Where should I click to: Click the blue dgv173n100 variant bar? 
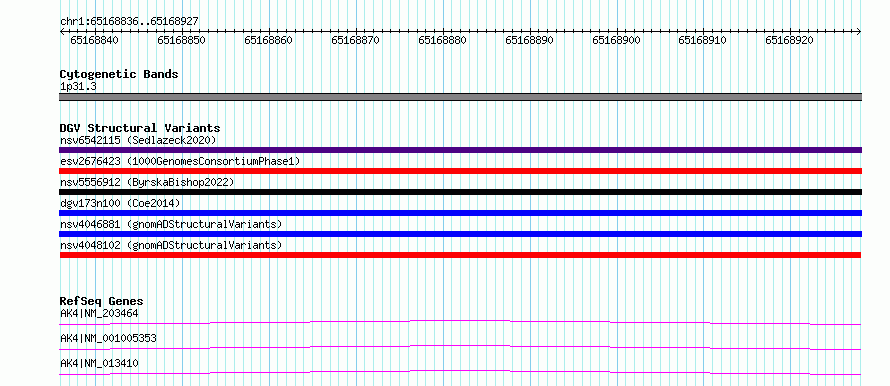tap(460, 213)
